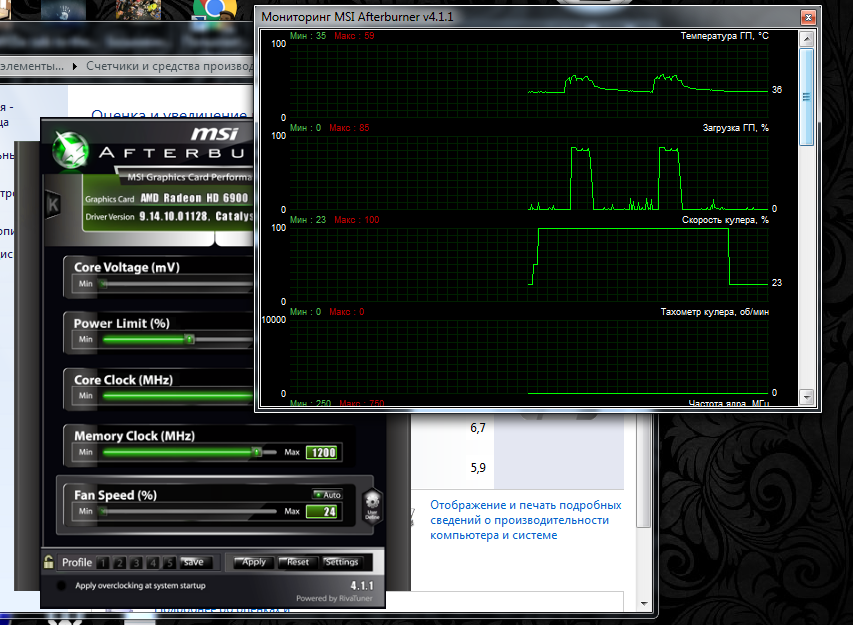Open Afterburner Settings

pos(342,562)
